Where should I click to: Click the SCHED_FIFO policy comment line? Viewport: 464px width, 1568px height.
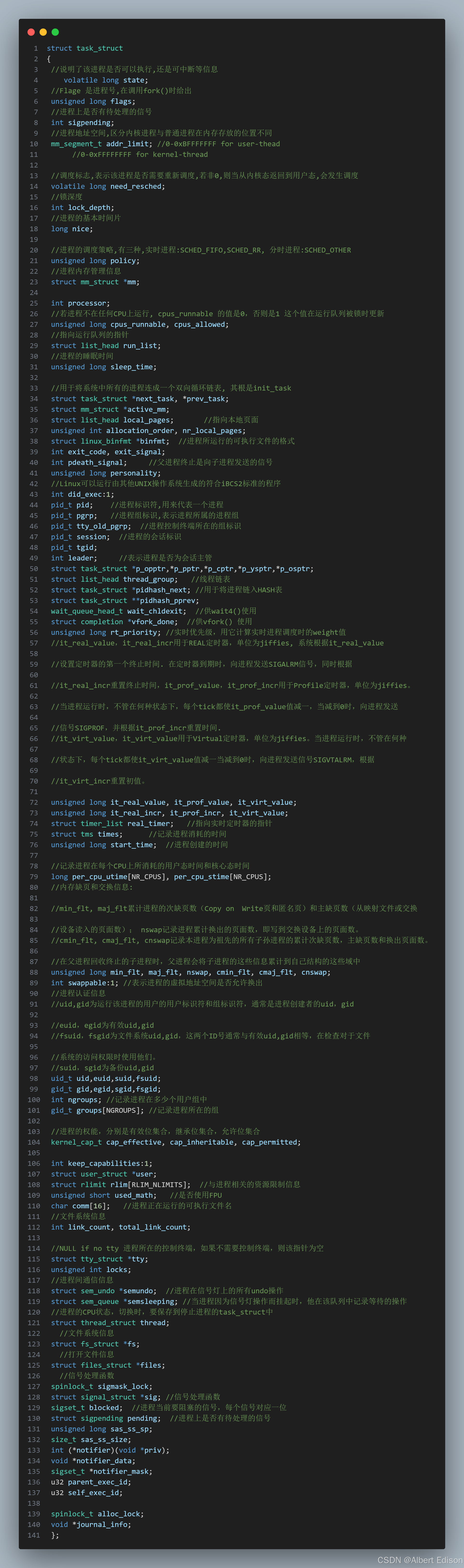tap(201, 250)
